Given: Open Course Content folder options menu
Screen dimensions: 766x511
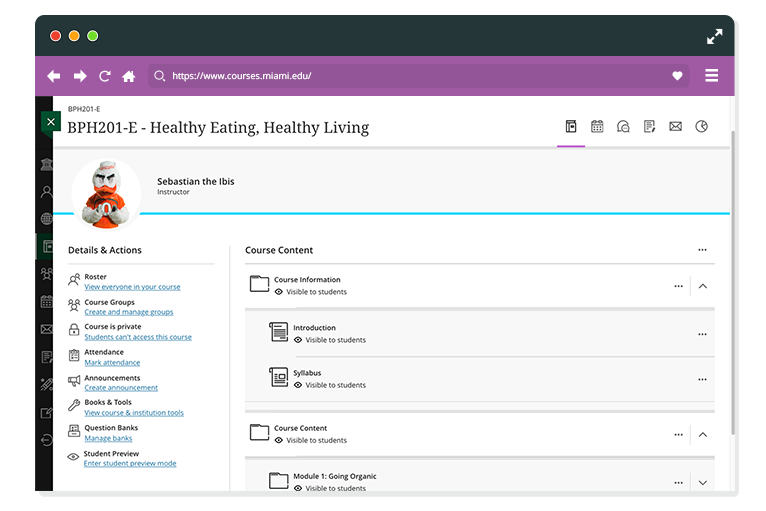Looking at the screenshot, I should click(x=678, y=434).
